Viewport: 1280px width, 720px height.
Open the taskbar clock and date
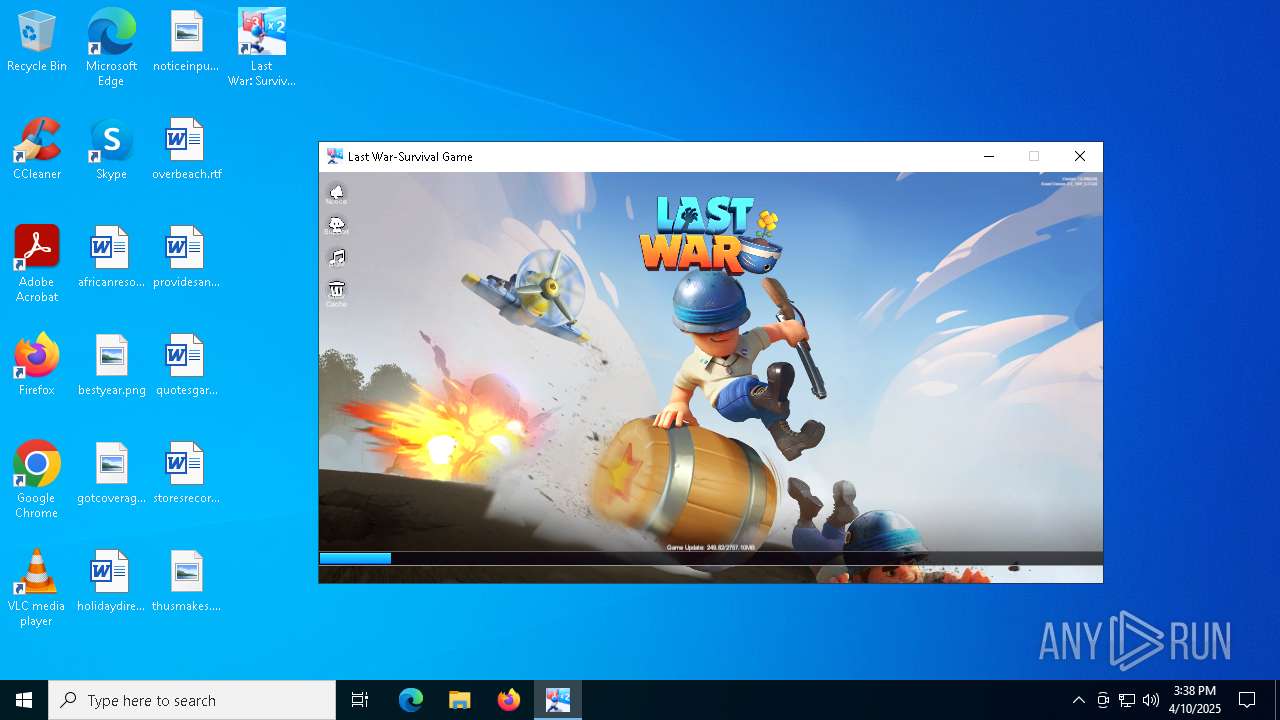click(x=1195, y=700)
